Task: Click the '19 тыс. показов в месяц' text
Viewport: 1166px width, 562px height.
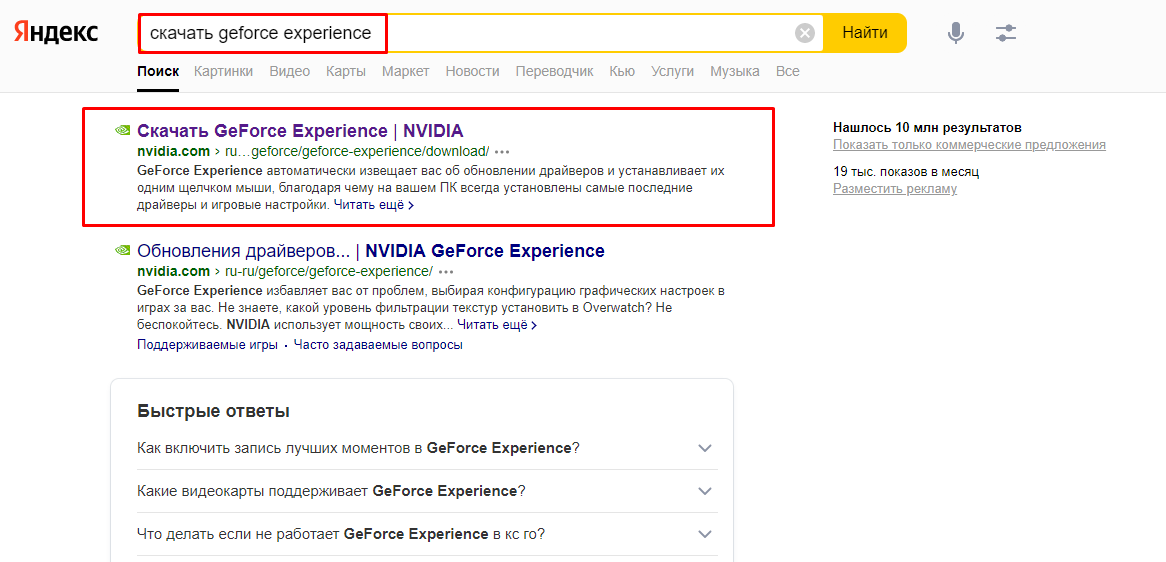Action: [x=906, y=172]
